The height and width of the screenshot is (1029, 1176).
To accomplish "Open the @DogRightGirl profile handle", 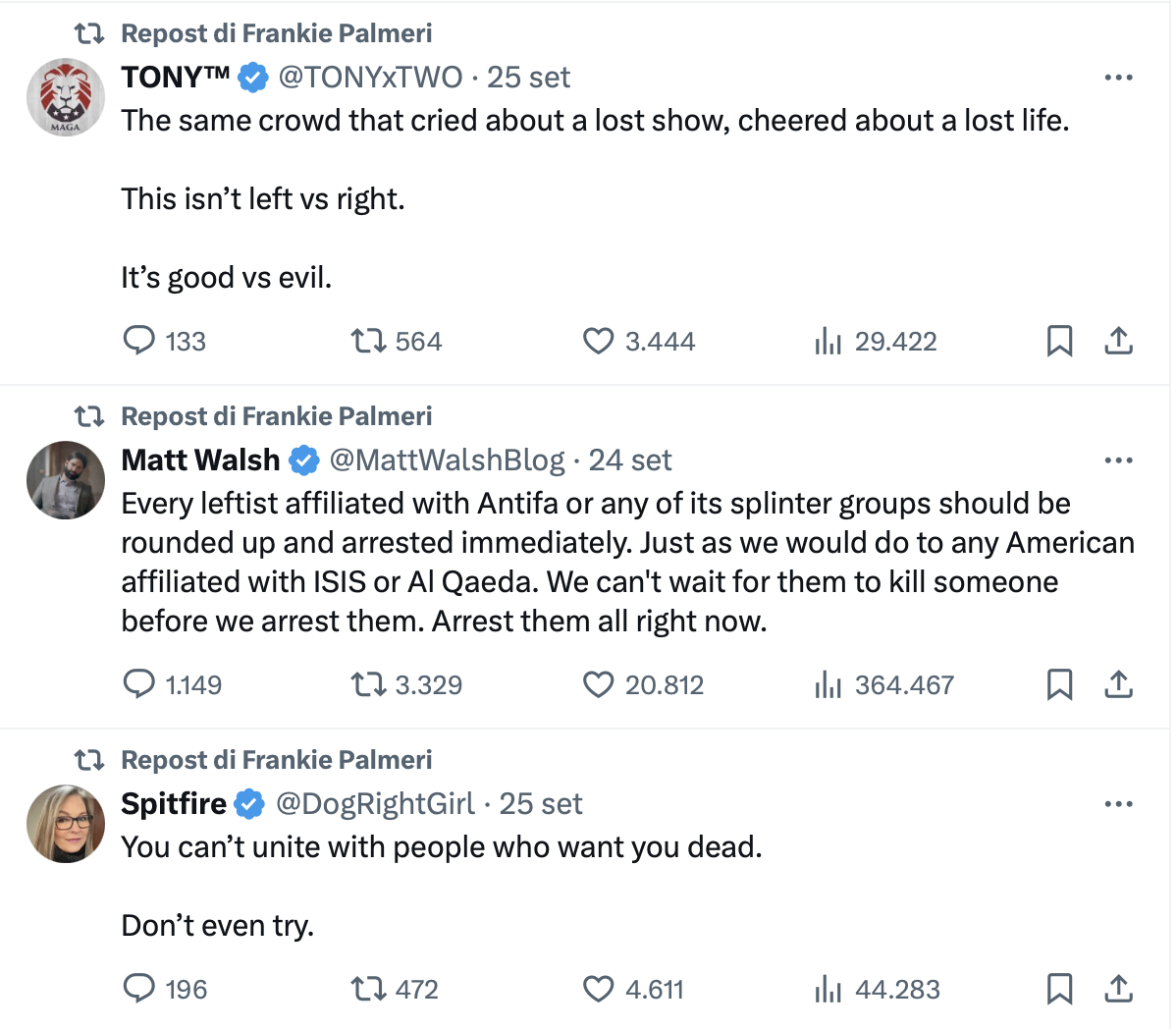I will (x=375, y=804).
